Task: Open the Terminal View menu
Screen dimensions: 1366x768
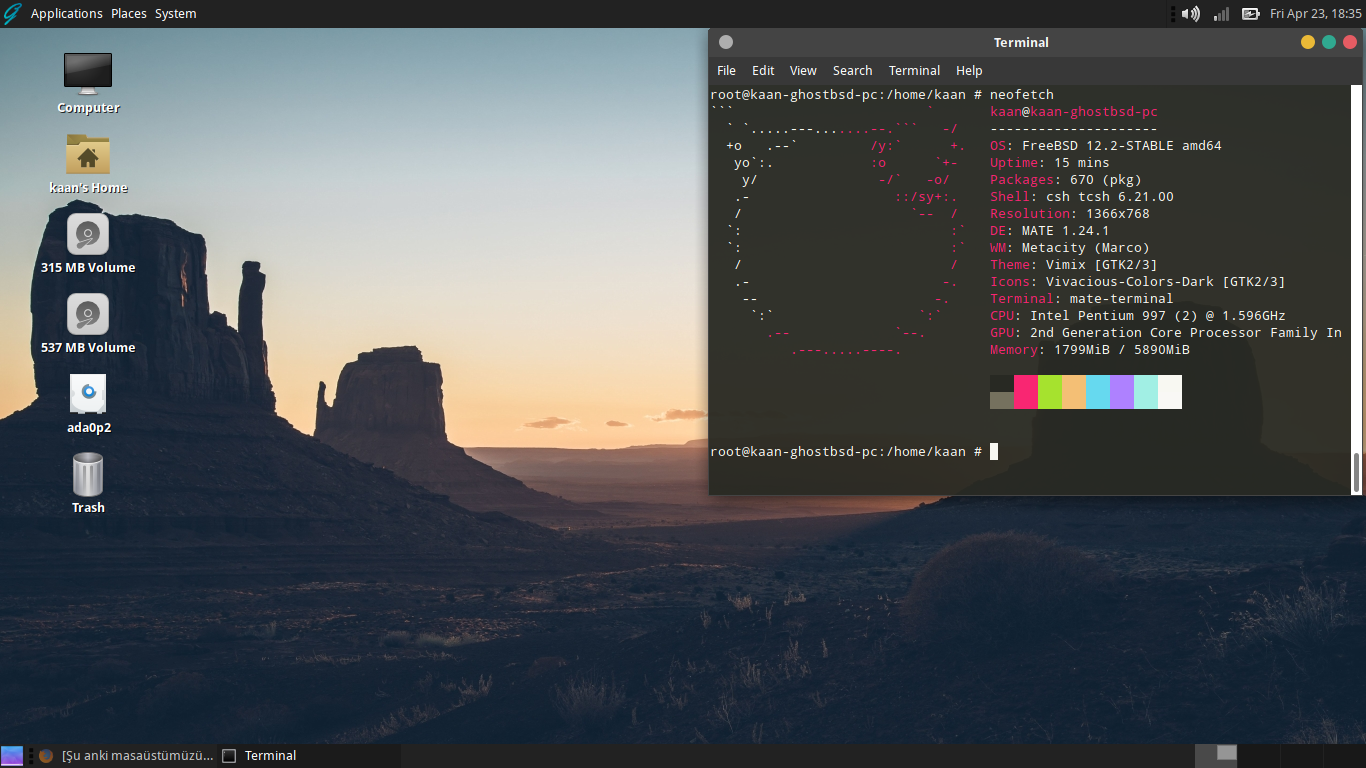Action: [803, 71]
